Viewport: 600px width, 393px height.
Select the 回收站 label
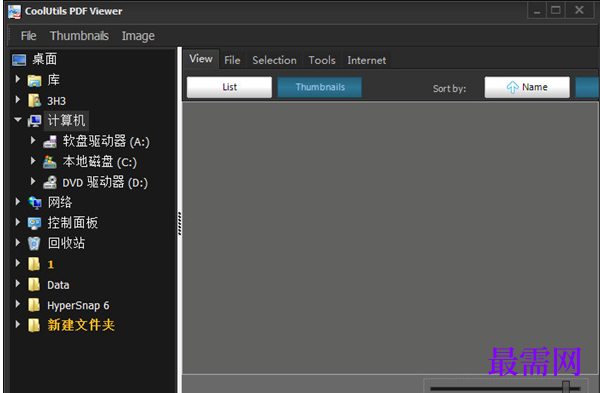point(66,243)
